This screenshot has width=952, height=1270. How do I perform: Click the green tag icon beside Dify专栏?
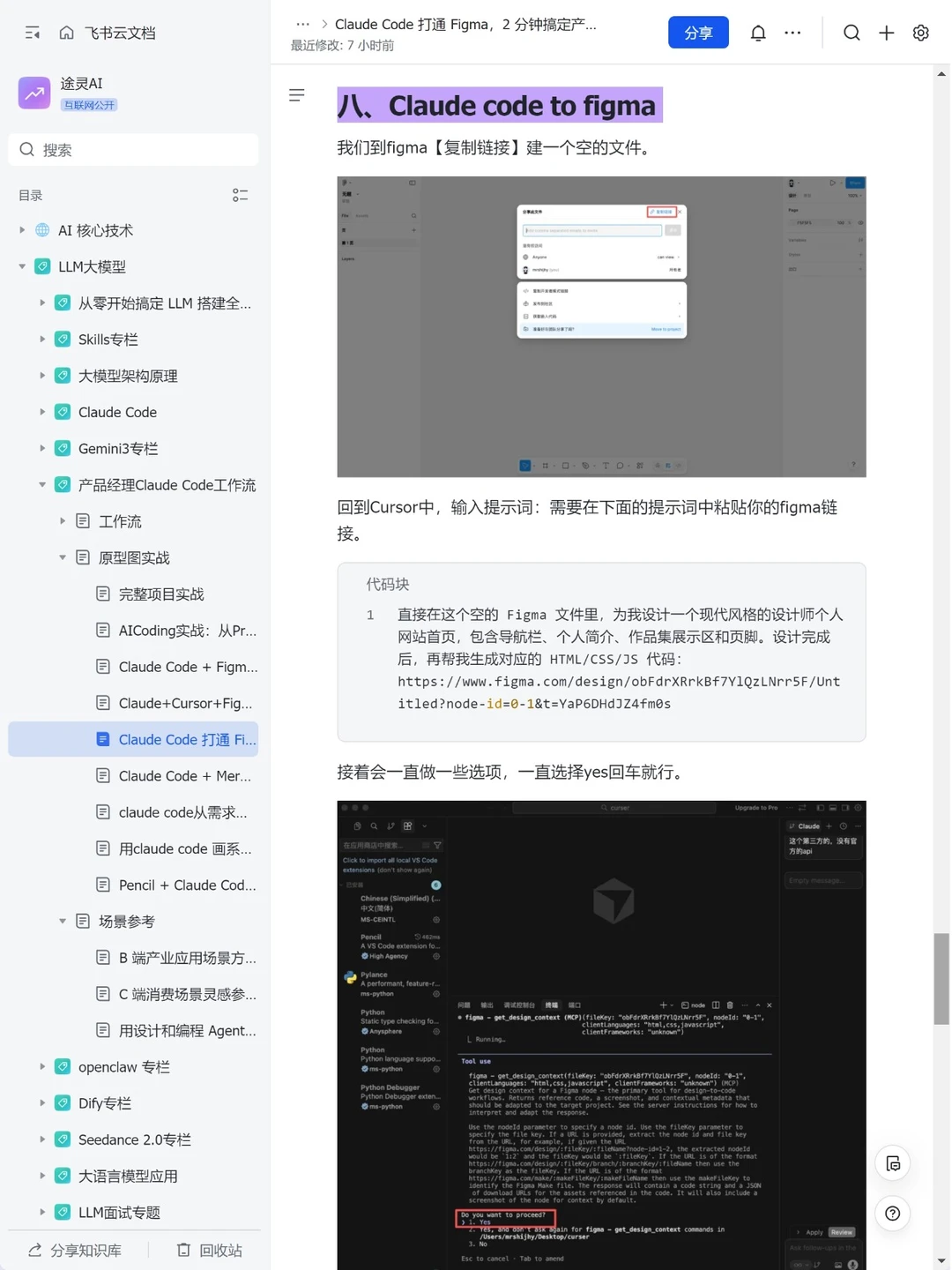[63, 1103]
